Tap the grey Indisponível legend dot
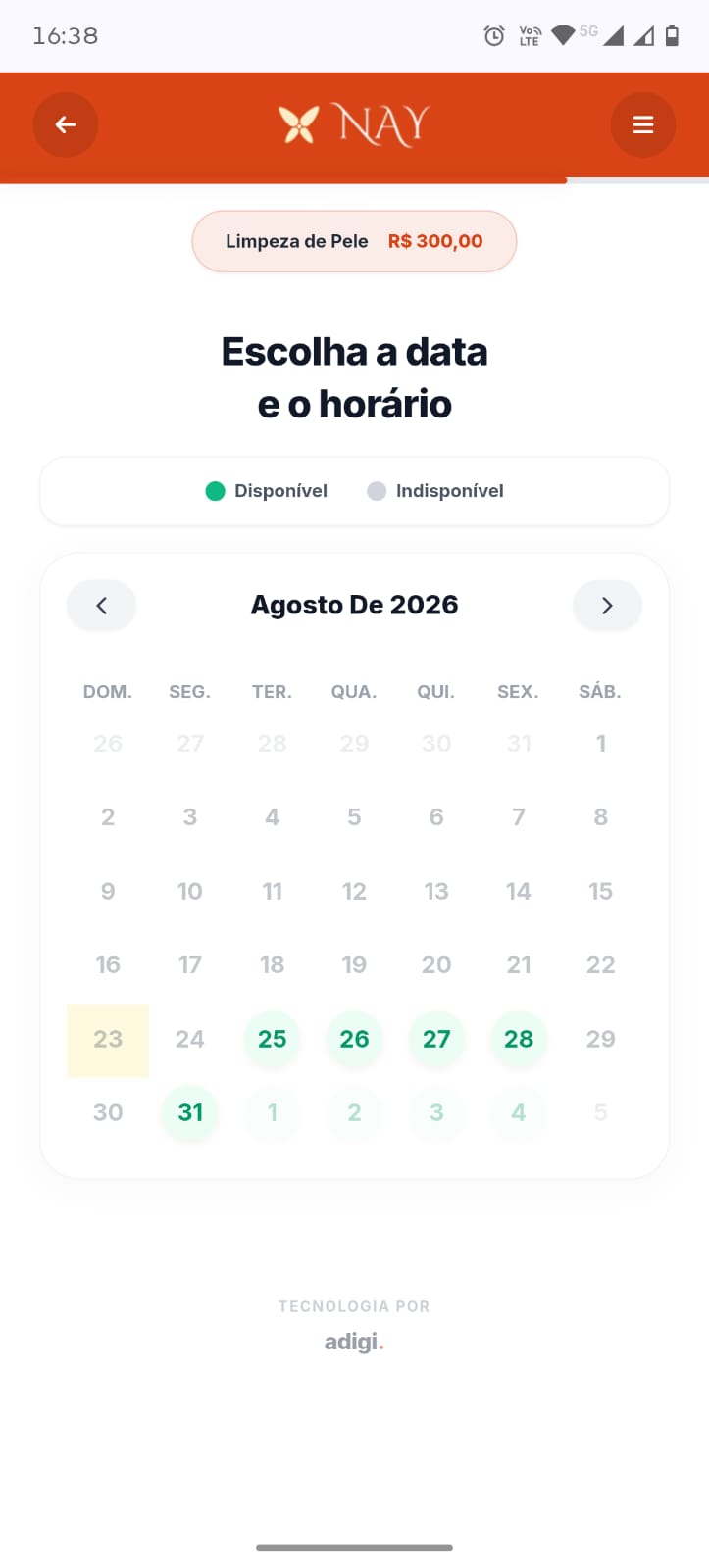Image resolution: width=709 pixels, height=1568 pixels. 377,491
